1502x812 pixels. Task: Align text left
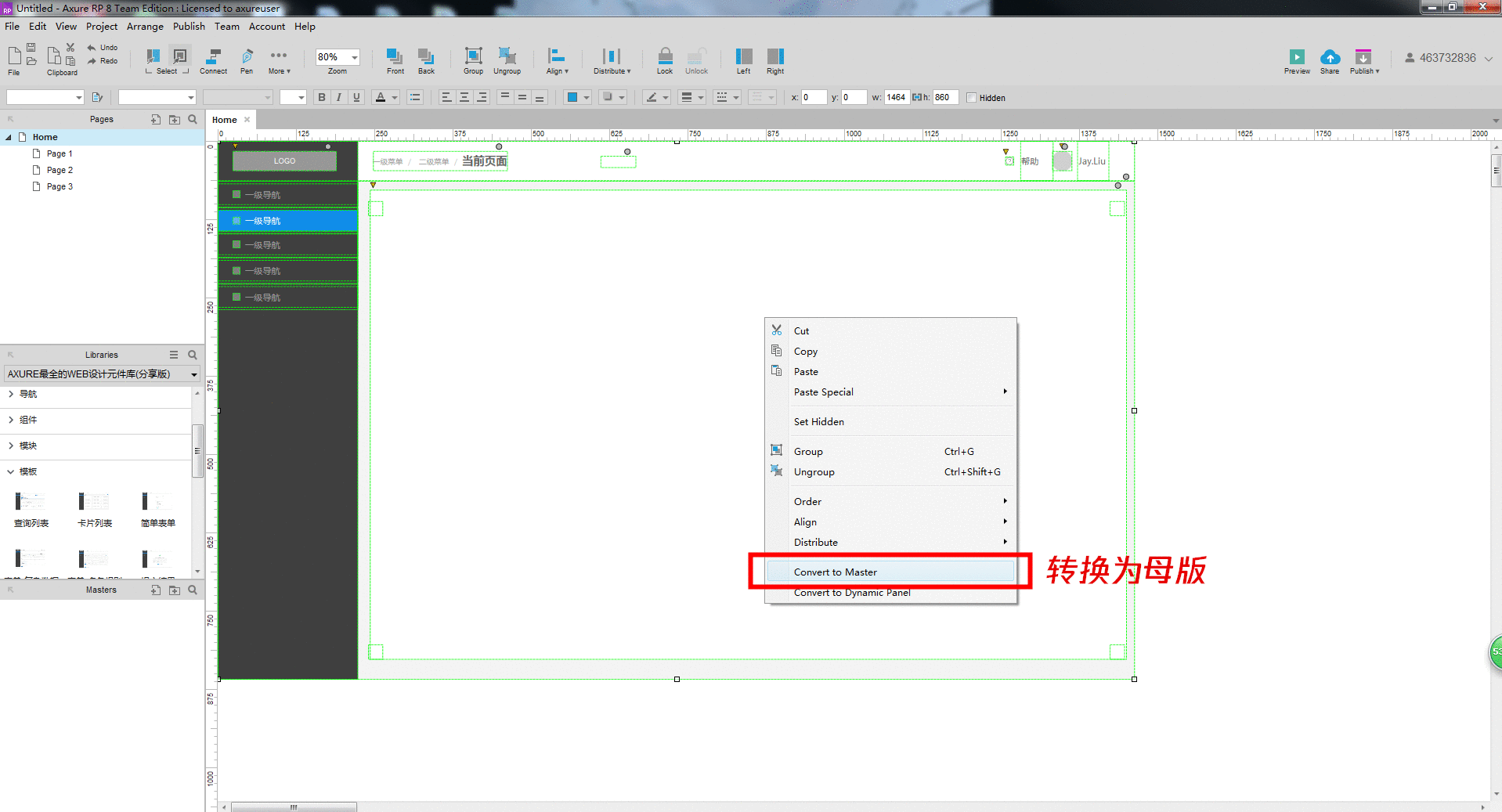(446, 98)
